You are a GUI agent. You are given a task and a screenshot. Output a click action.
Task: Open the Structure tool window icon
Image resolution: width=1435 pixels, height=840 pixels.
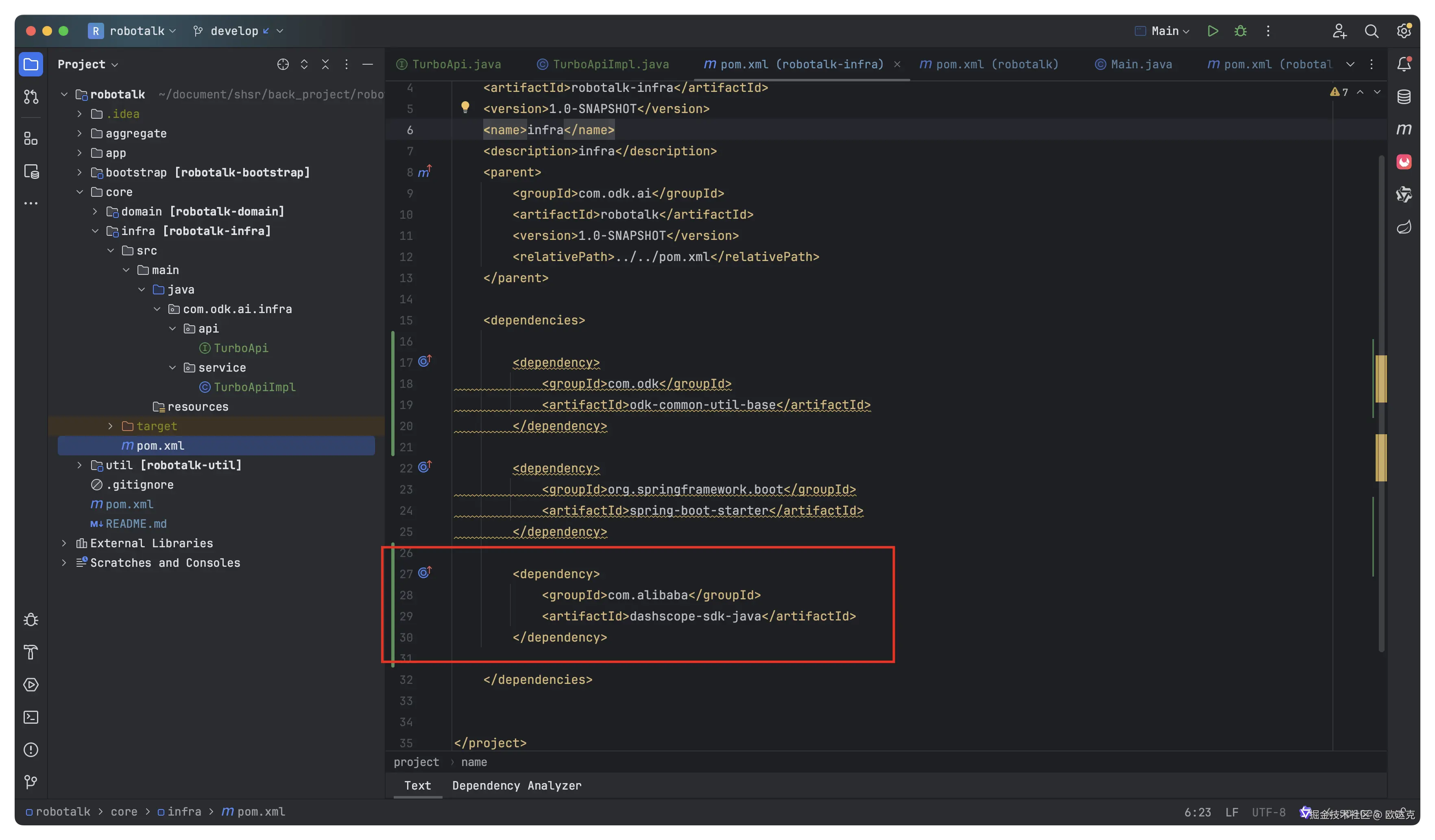coord(31,138)
